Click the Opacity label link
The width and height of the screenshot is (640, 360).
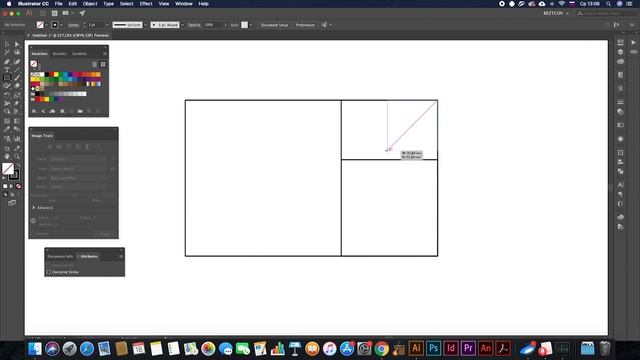click(x=194, y=25)
